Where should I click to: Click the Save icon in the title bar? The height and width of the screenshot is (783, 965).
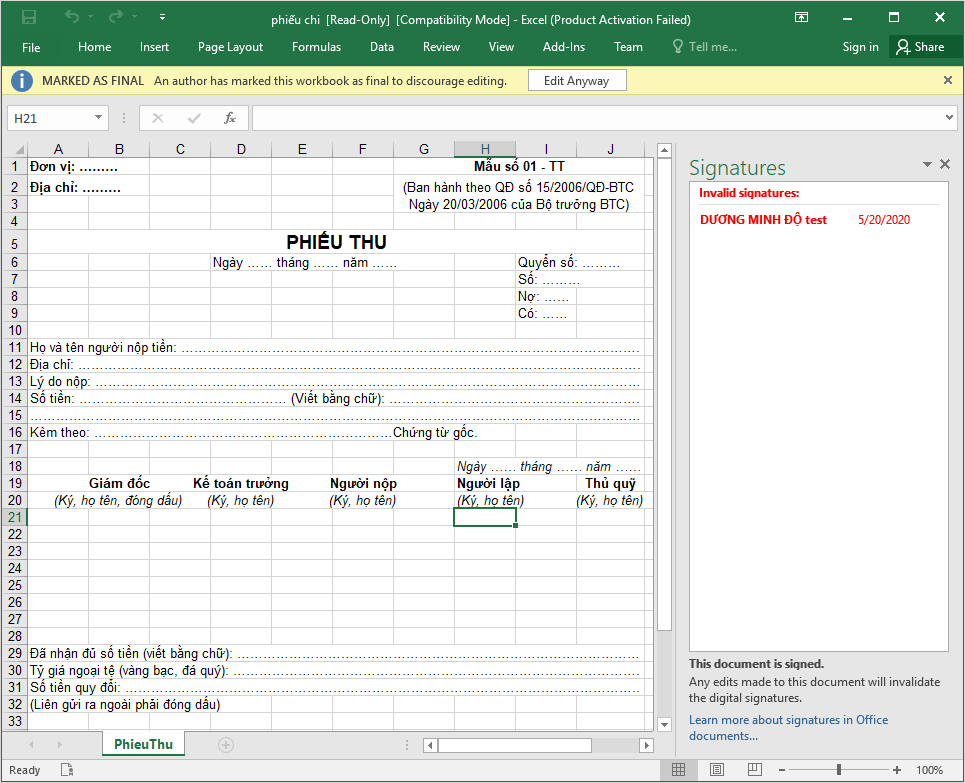[x=29, y=17]
